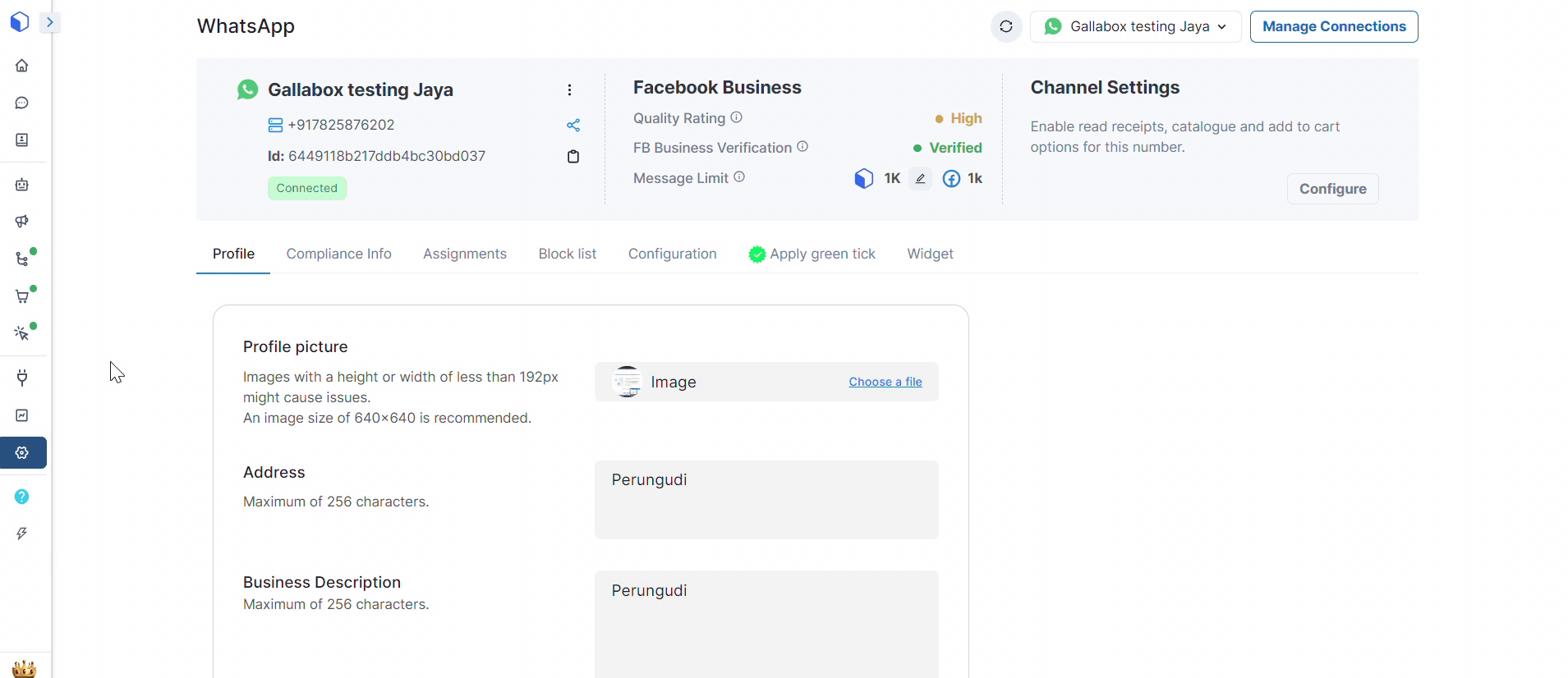Show Quality Rating info tooltip icon
Screen dimensions: 1568x678
pos(737,117)
